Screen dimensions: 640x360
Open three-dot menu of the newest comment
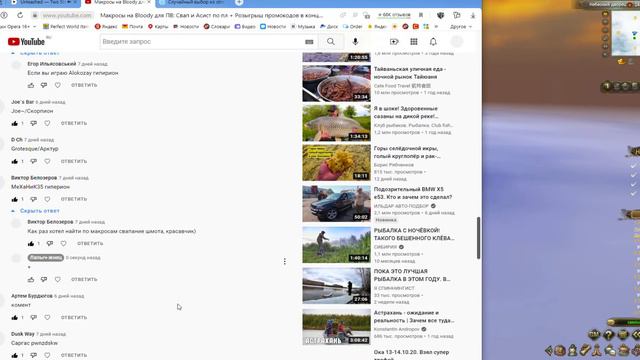(284, 262)
